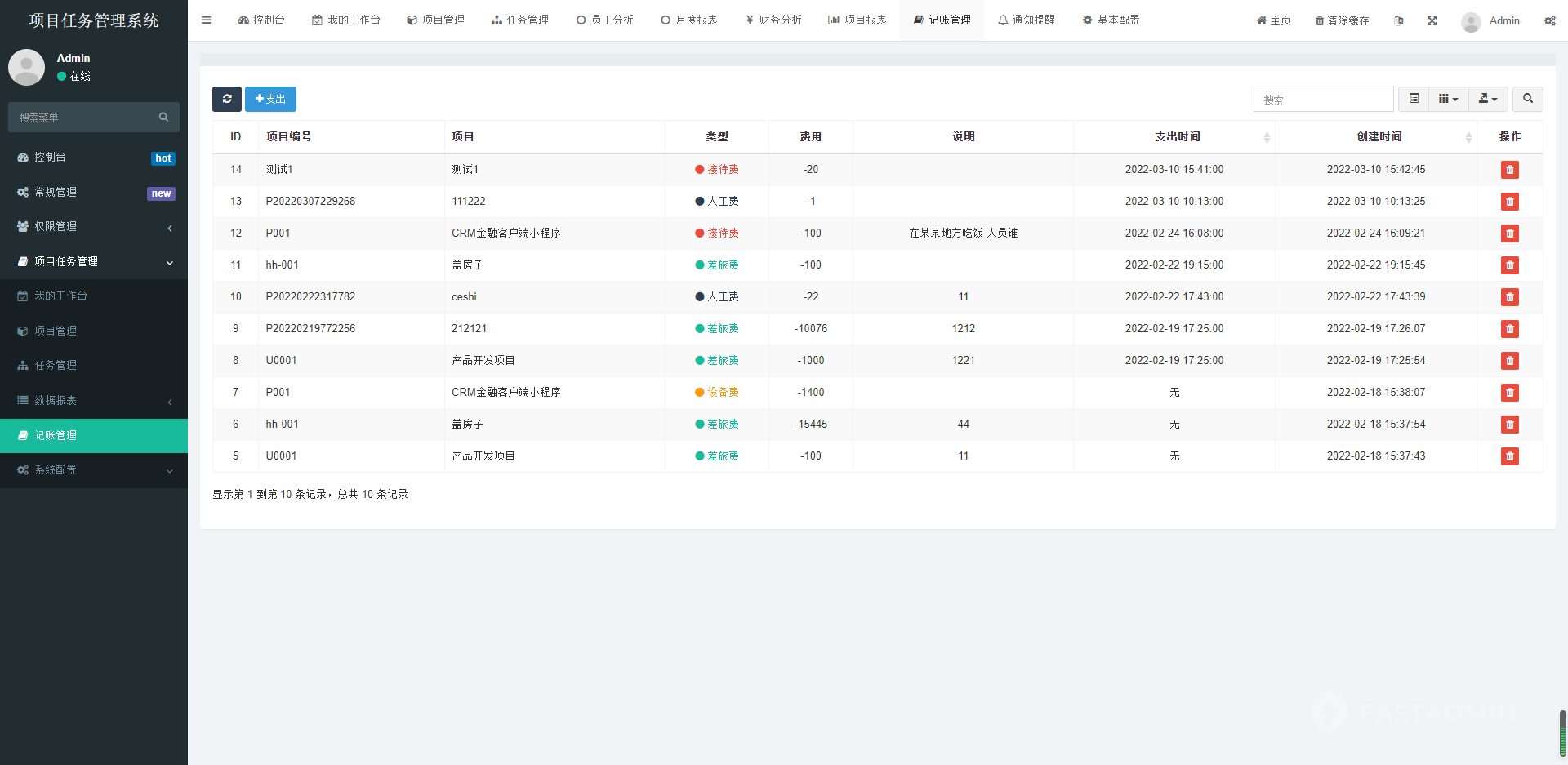The image size is (1568, 765).
Task: Open the columns visibility dropdown in toolbar
Action: pyautogui.click(x=1447, y=99)
